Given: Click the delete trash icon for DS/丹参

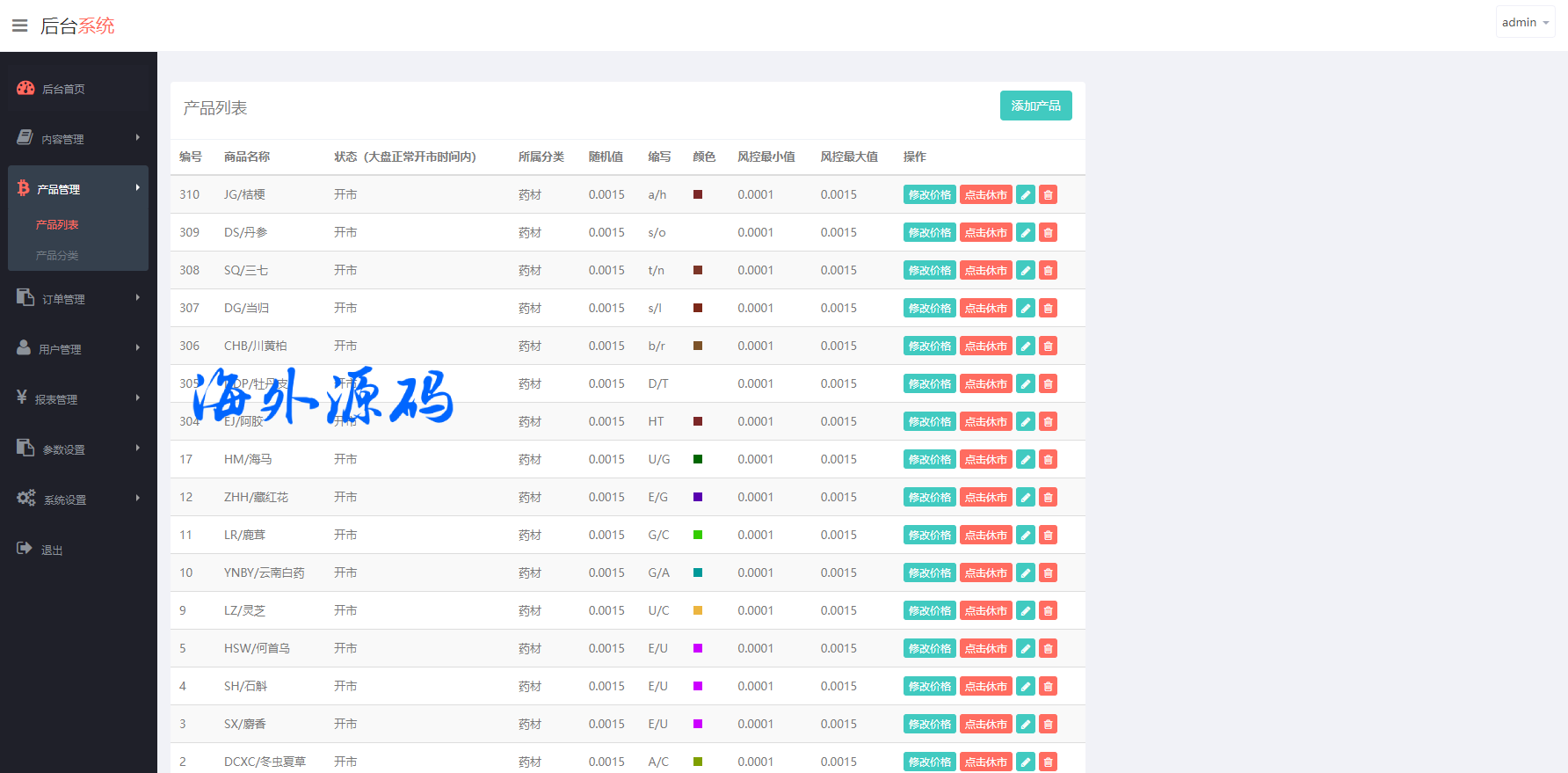Looking at the screenshot, I should pos(1048,232).
